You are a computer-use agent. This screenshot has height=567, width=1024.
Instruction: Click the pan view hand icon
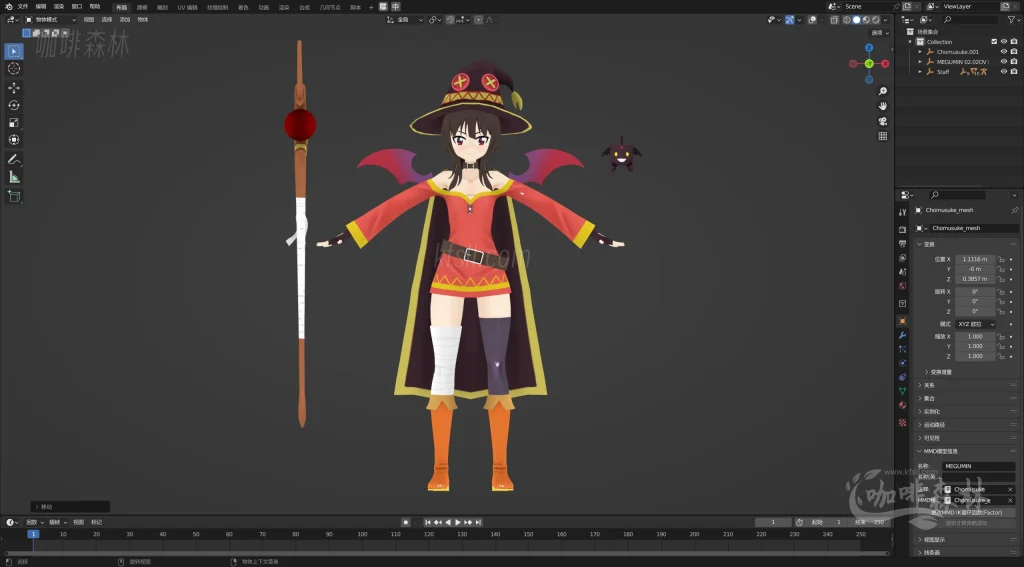883,106
